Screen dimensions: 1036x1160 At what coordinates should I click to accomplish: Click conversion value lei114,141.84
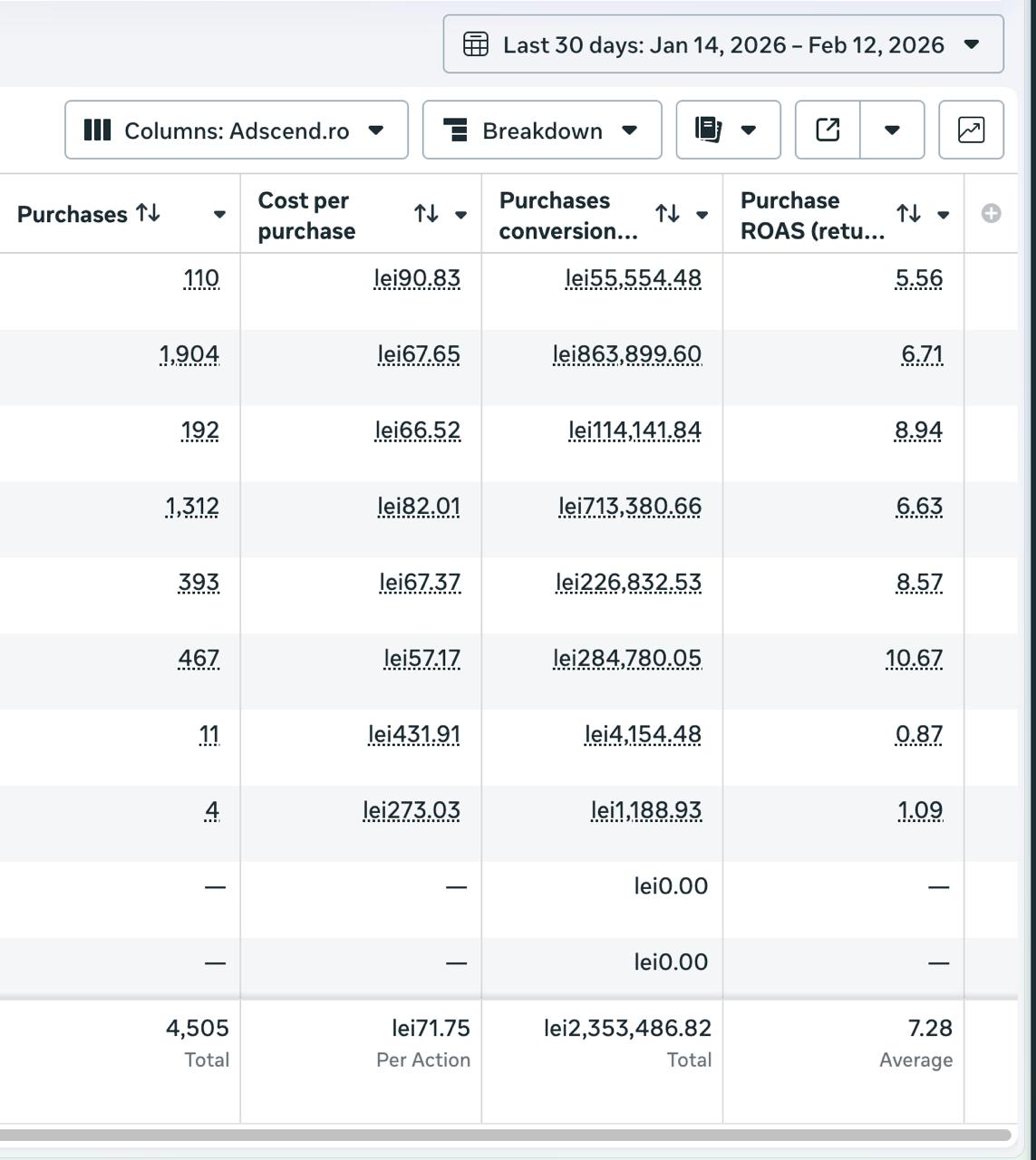(635, 430)
